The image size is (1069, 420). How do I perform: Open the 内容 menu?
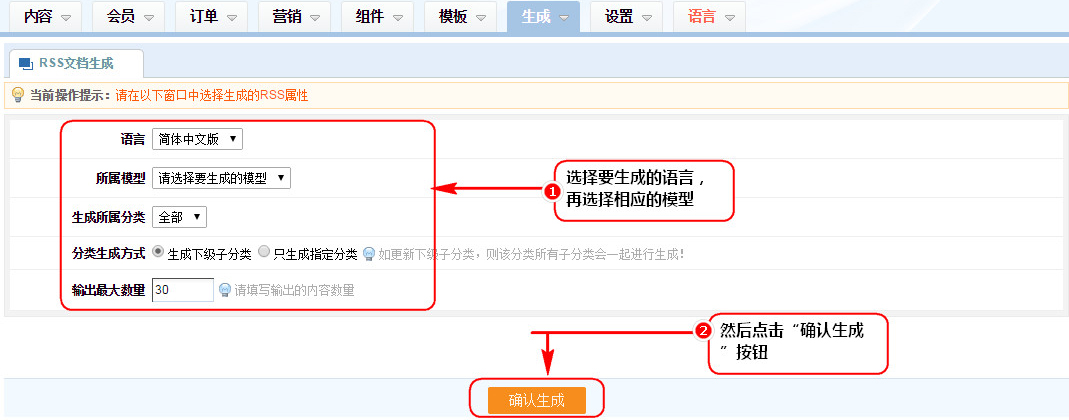tap(47, 17)
